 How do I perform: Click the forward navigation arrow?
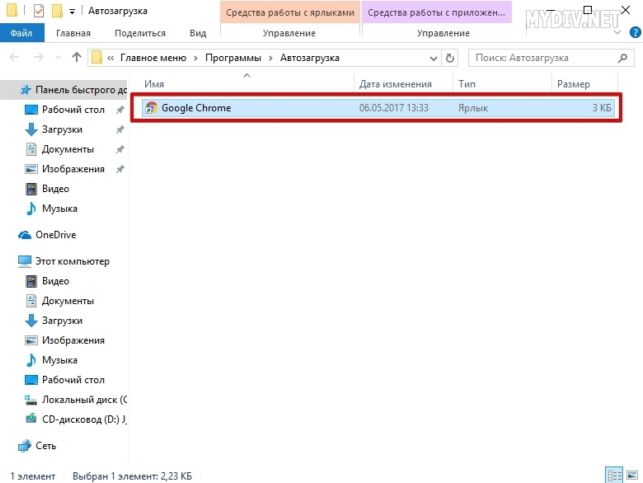39,57
